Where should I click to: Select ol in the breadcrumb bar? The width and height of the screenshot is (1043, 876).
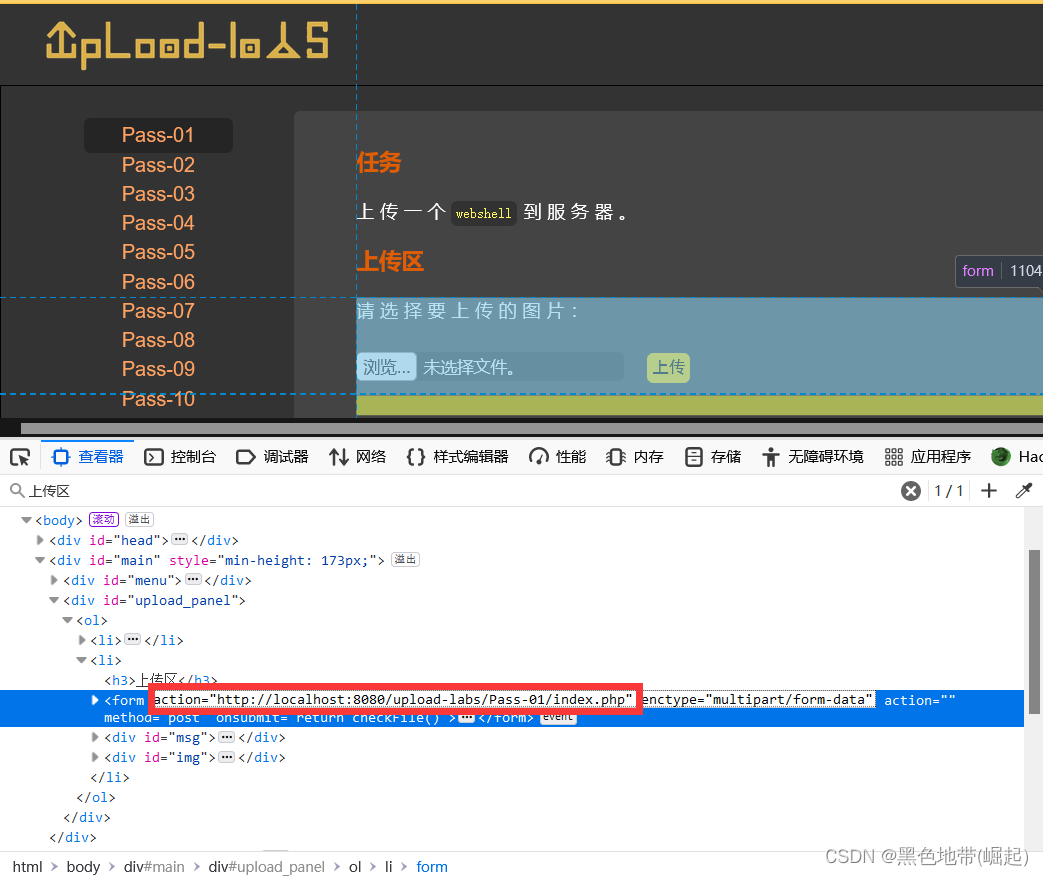pos(355,867)
